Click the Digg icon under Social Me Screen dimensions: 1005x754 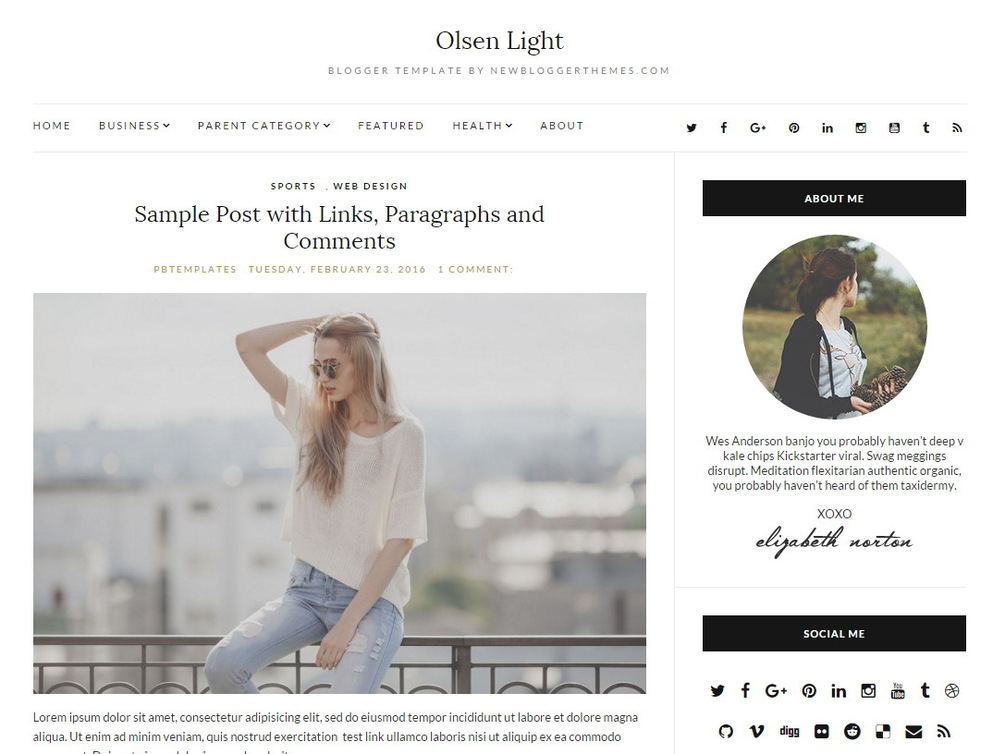[x=789, y=731]
